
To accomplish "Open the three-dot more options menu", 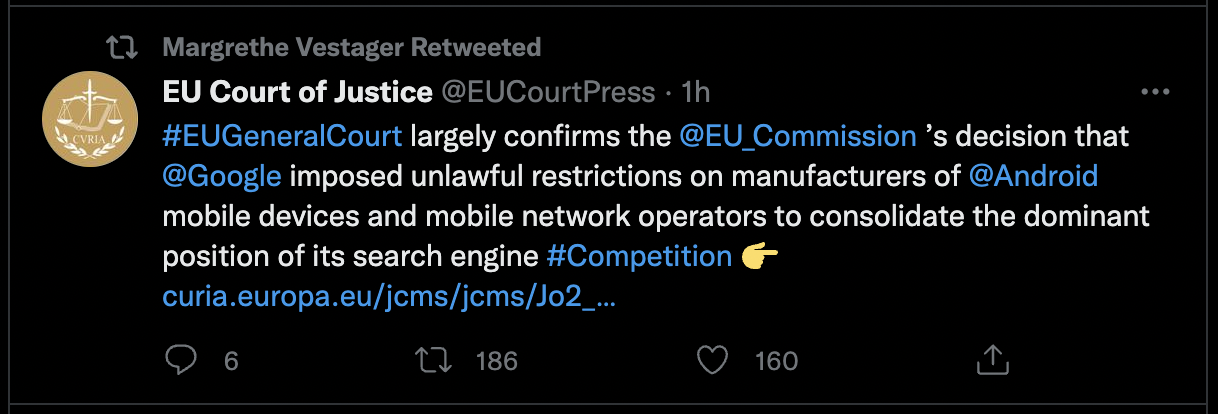I will pos(1155,92).
